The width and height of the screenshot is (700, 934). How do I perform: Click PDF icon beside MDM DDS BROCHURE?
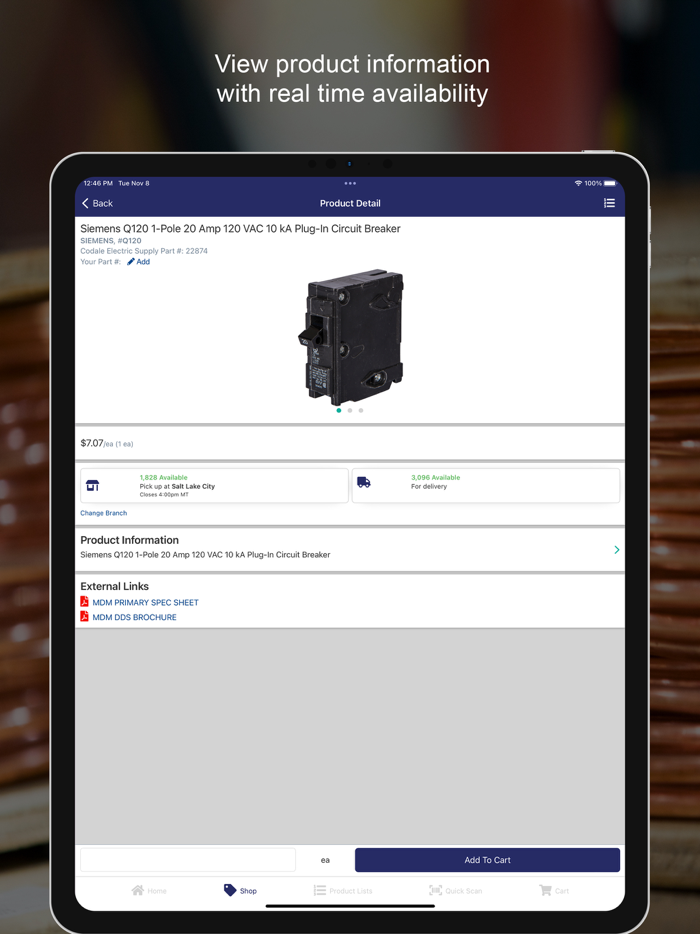tap(85, 617)
